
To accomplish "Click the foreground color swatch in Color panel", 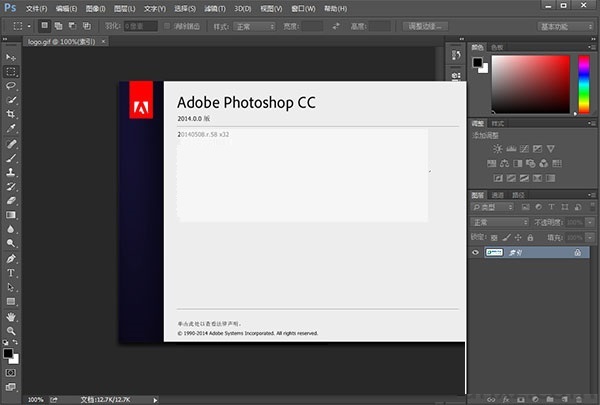I will tap(477, 62).
